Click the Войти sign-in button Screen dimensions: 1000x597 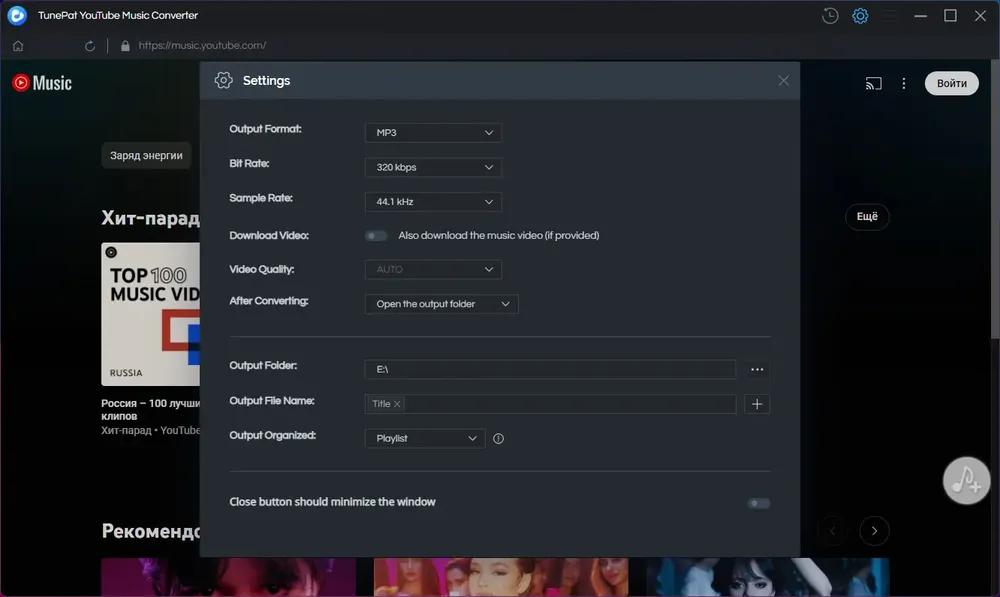click(x=952, y=84)
